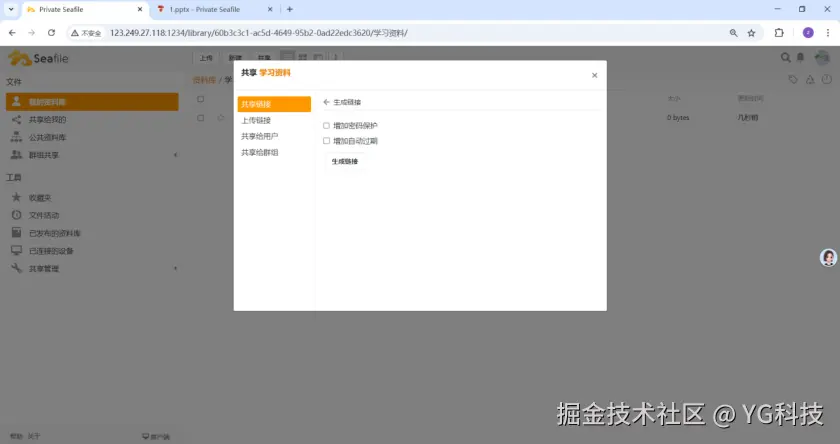Switch to grid view mode icon

coord(303,57)
